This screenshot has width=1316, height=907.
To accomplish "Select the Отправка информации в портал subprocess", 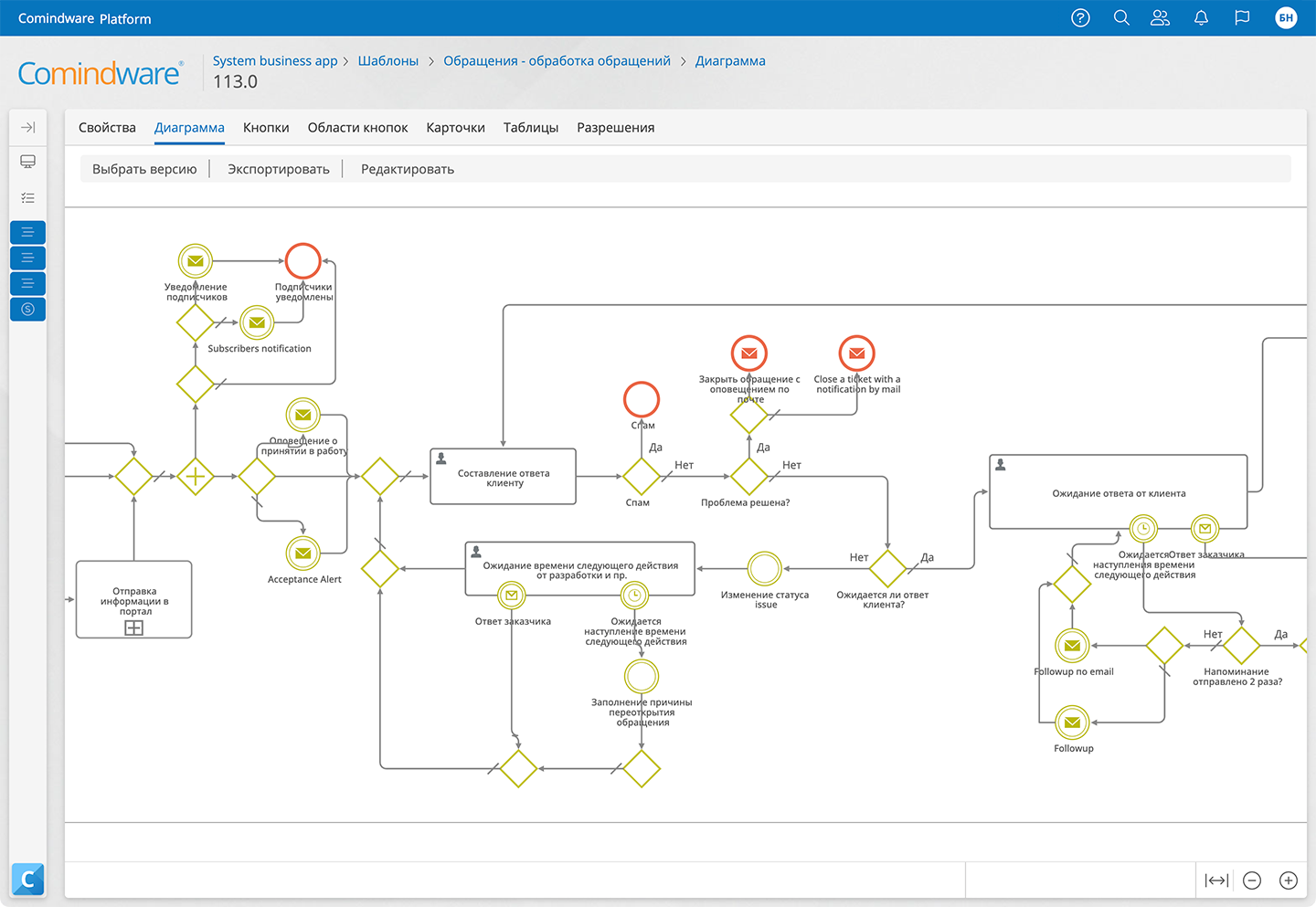I will click(134, 599).
